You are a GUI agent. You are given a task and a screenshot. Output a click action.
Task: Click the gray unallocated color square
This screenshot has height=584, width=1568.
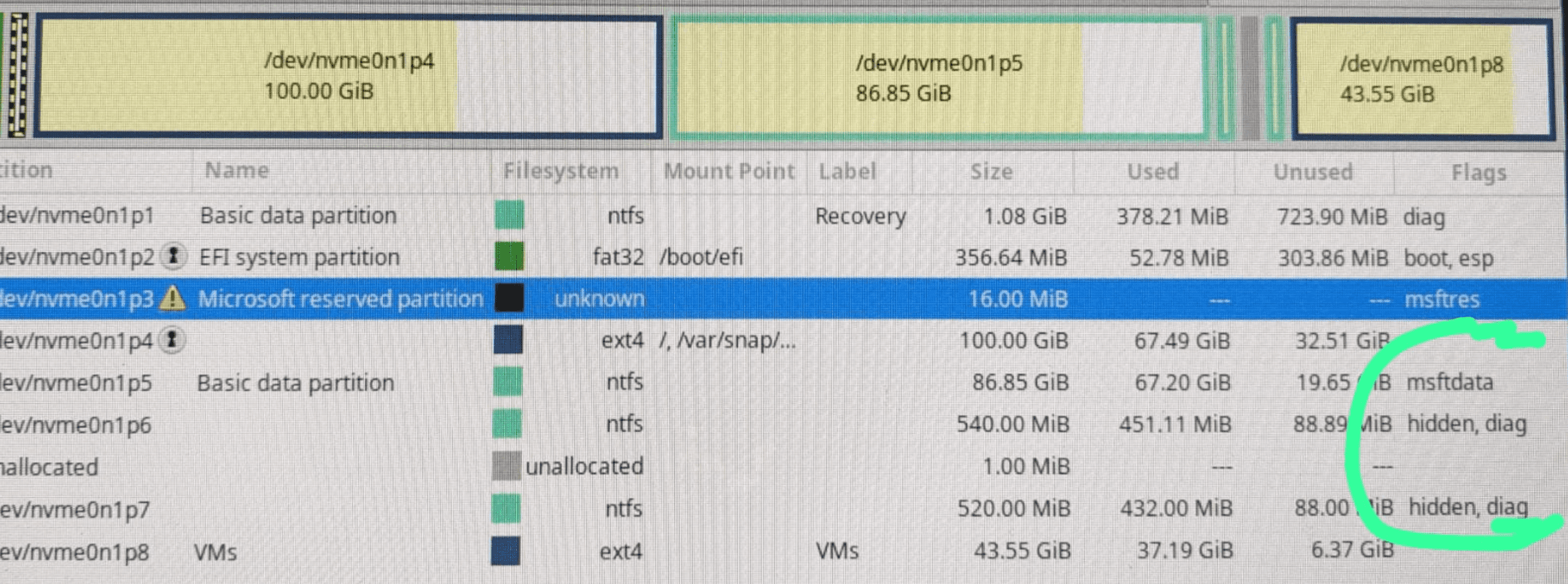(506, 466)
